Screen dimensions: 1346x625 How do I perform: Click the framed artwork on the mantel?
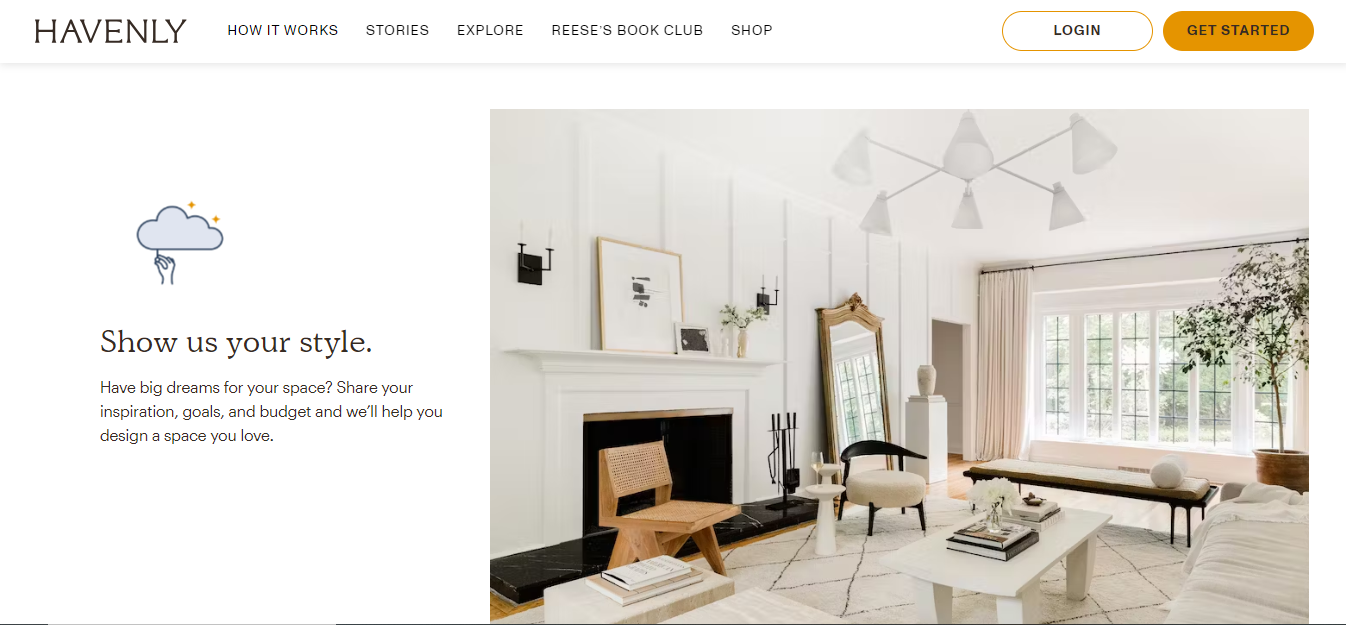coord(639,294)
